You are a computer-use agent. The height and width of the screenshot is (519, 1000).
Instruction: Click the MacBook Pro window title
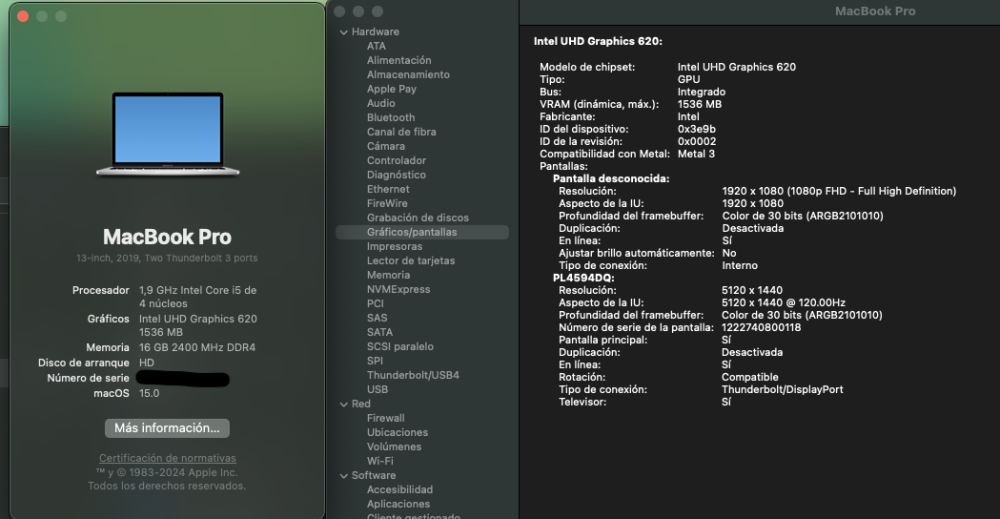pyautogui.click(x=875, y=11)
